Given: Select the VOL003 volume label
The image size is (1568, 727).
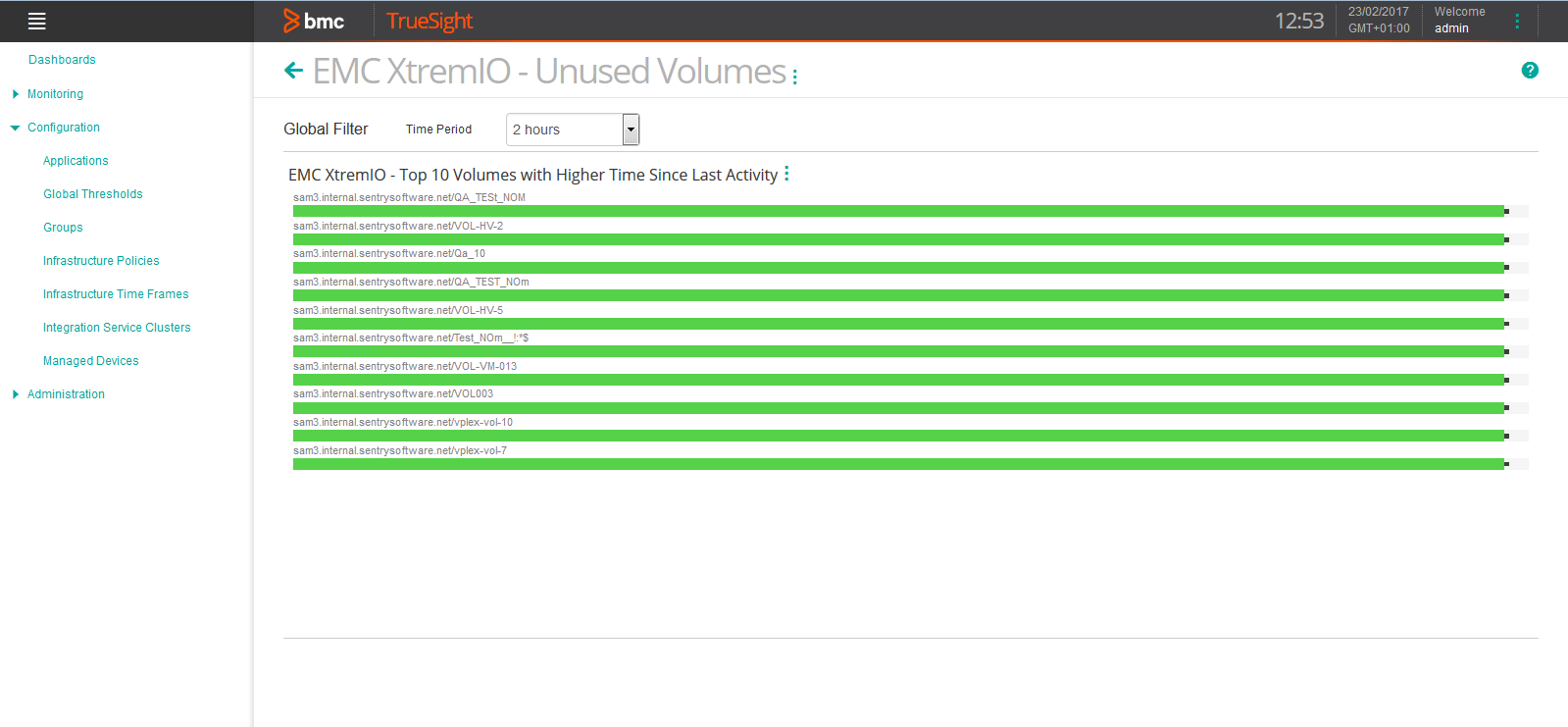Looking at the screenshot, I should (393, 393).
